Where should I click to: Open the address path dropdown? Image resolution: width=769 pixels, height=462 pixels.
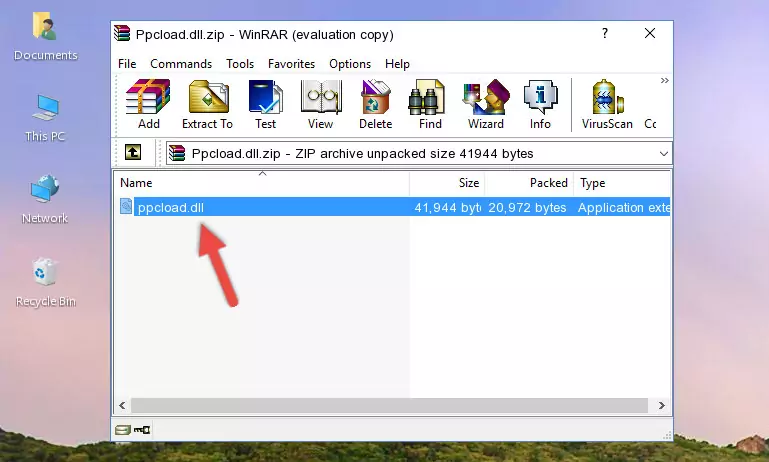tap(664, 154)
